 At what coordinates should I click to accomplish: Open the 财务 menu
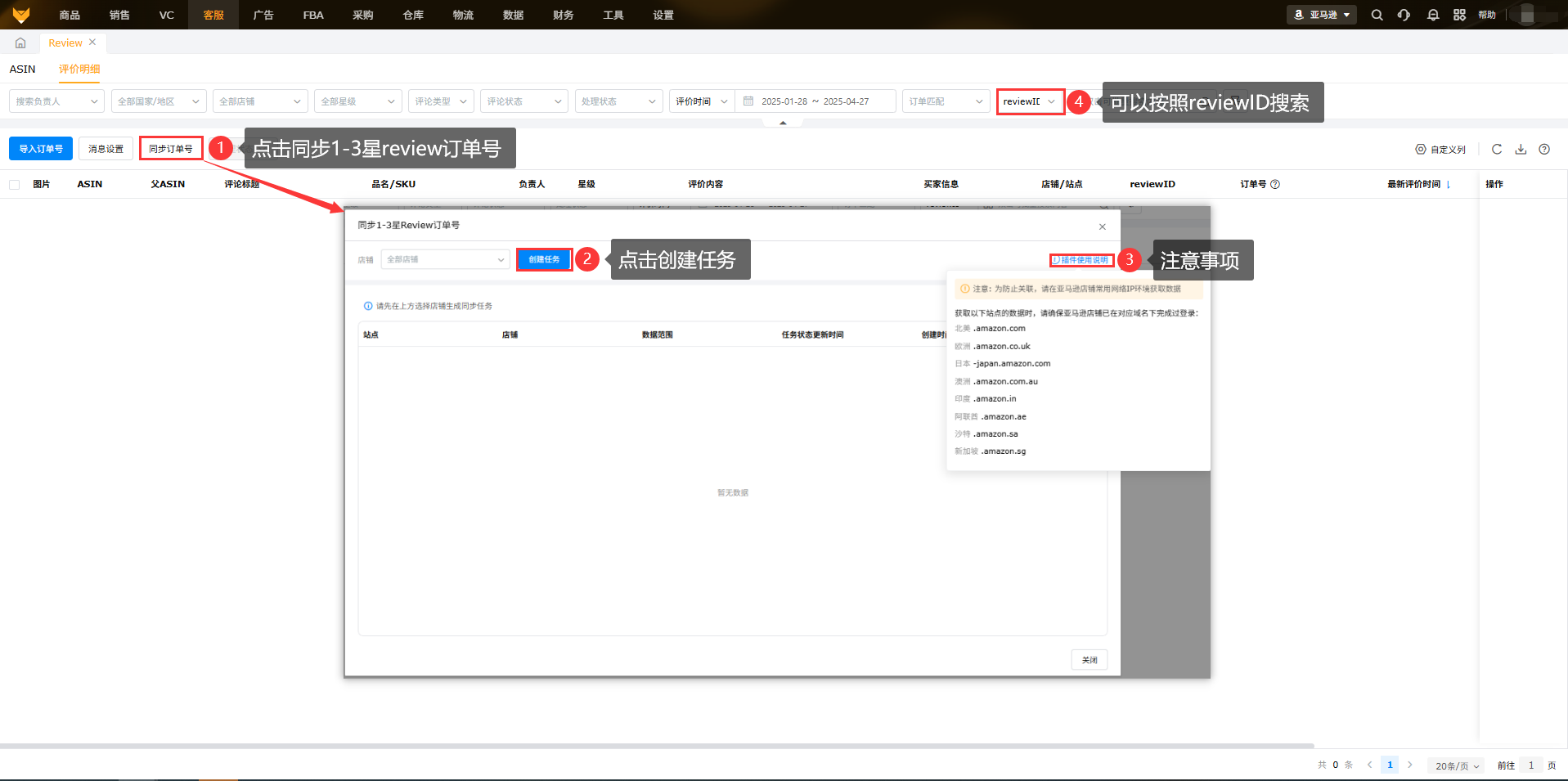tap(563, 15)
